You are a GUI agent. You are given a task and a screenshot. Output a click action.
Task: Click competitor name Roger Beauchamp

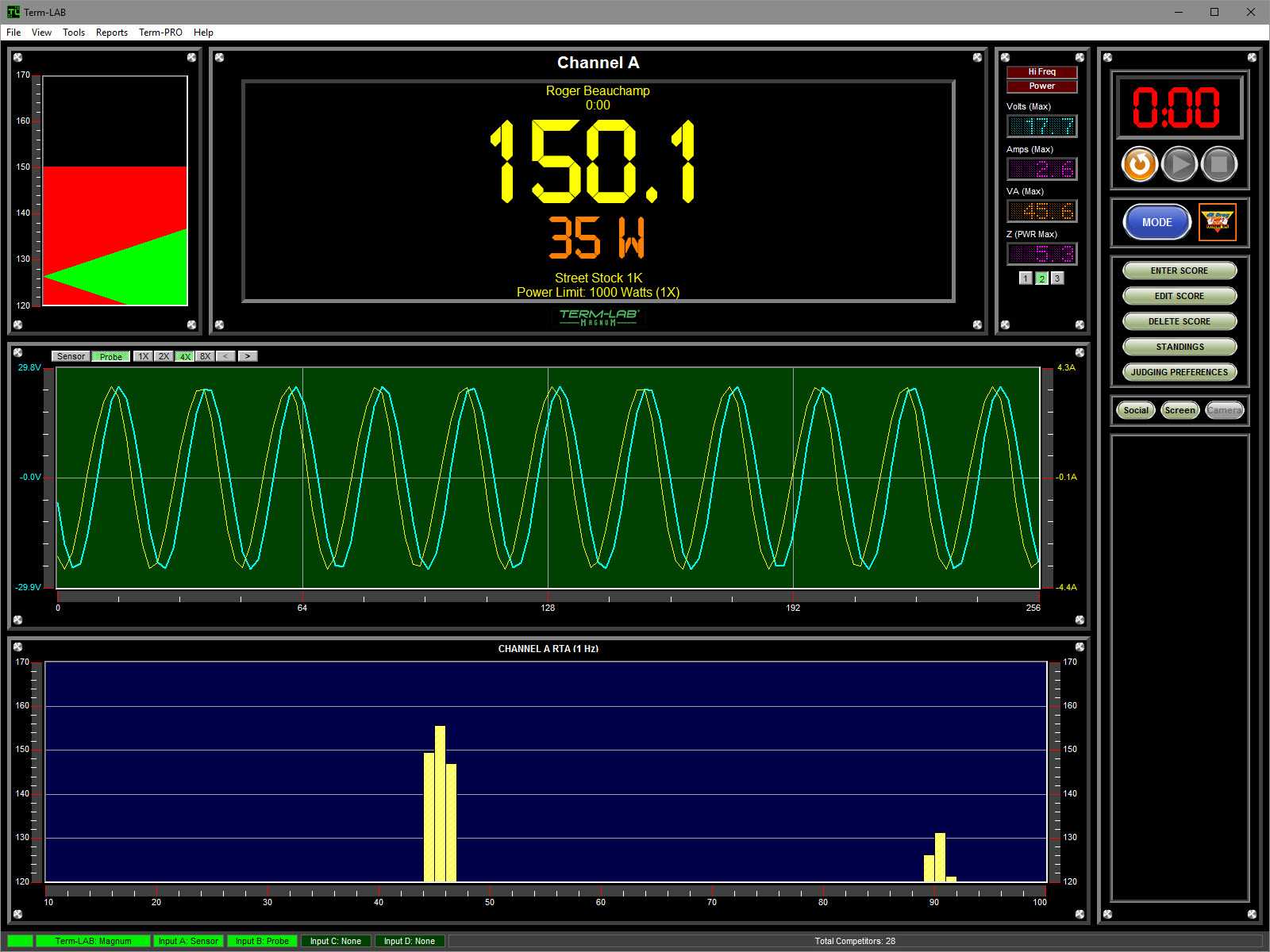[x=598, y=90]
